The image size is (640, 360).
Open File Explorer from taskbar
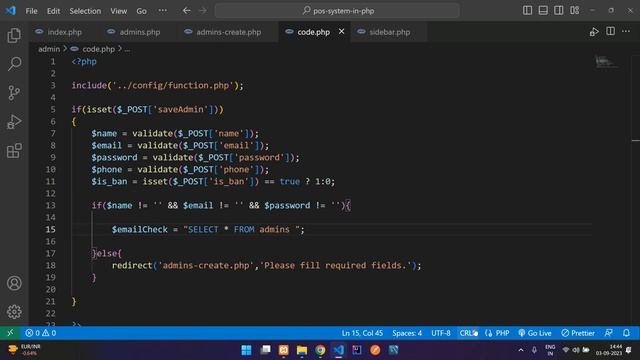[302, 350]
